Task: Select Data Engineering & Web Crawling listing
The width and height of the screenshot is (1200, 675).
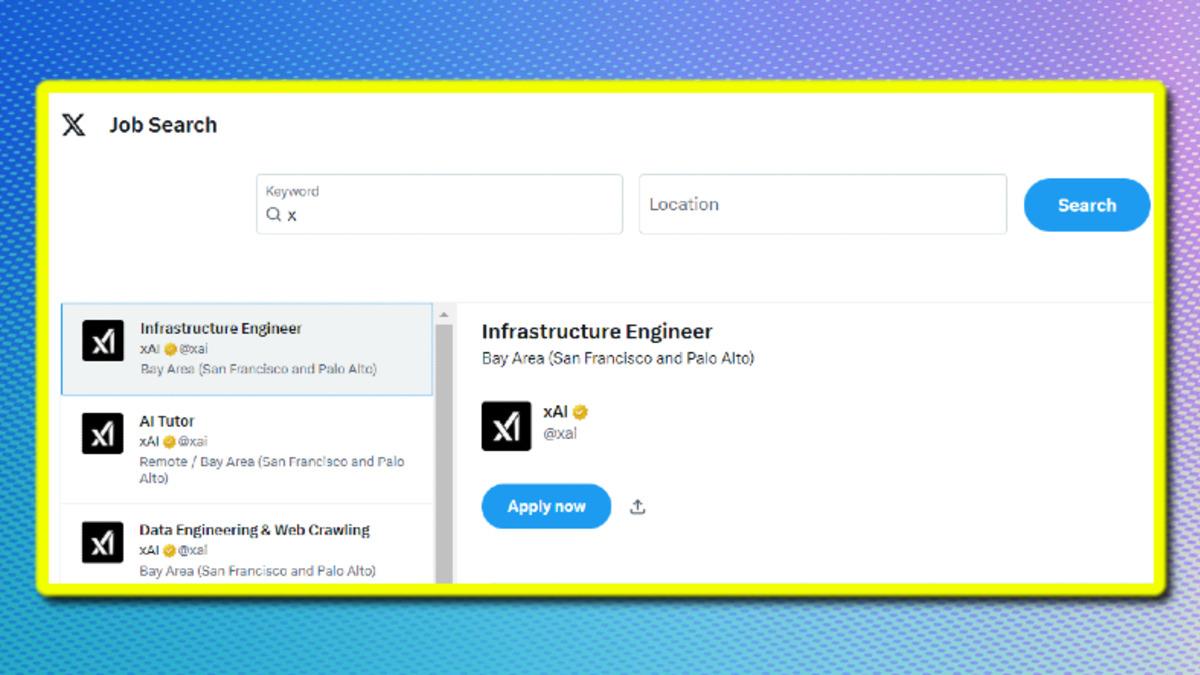Action: click(x=254, y=530)
